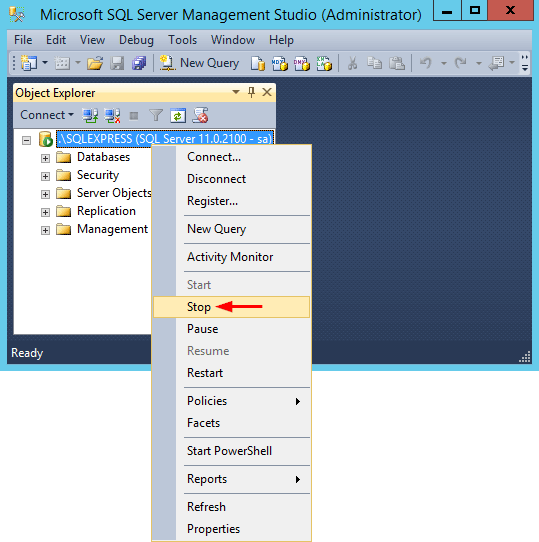The image size is (539, 542).
Task: Open the Tools menu
Action: 182,40
